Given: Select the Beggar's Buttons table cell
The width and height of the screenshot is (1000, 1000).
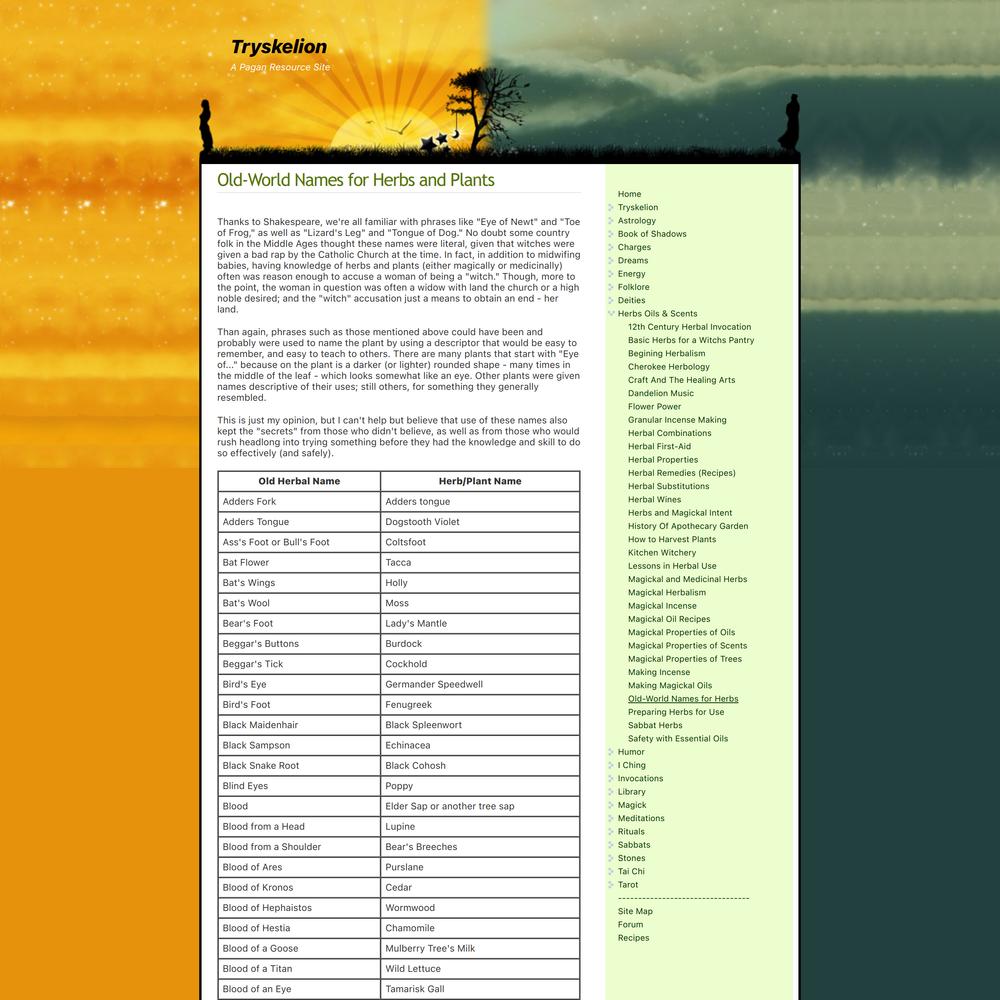Looking at the screenshot, I should tap(299, 644).
